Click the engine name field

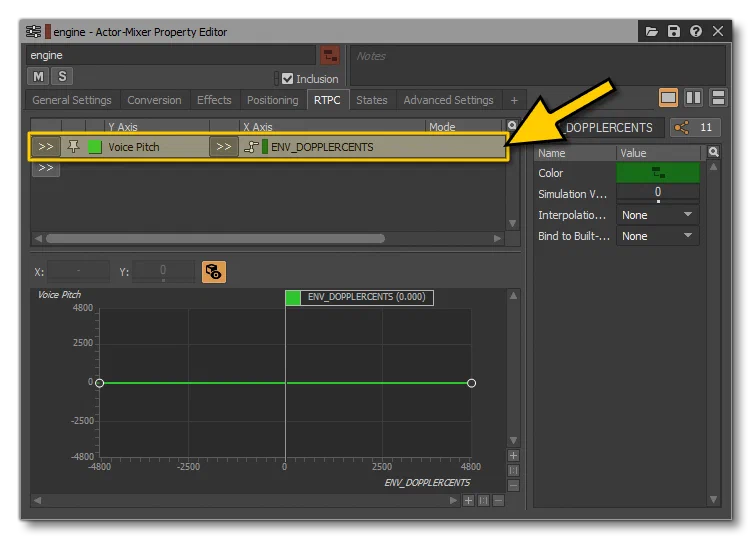point(171,55)
